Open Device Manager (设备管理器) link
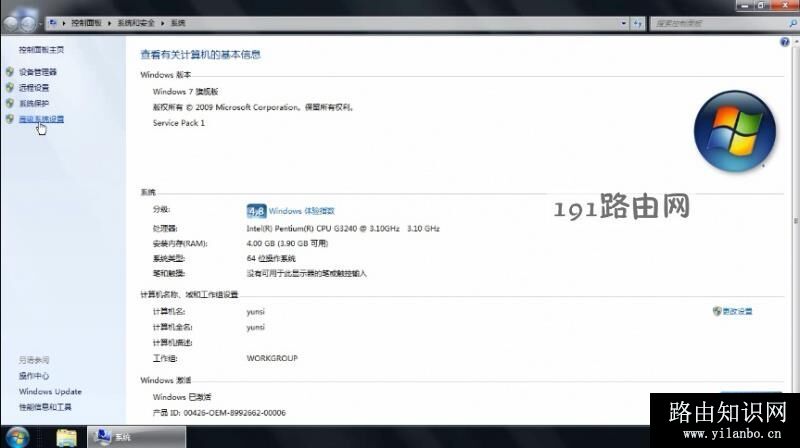This screenshot has width=800, height=448. pos(38,72)
